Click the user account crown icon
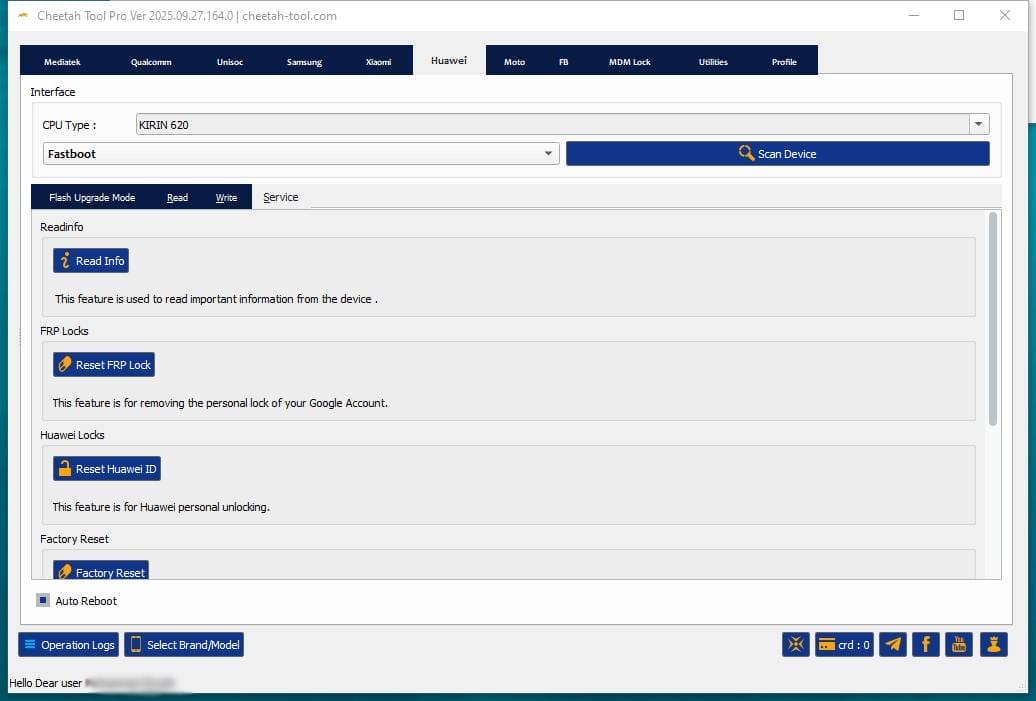This screenshot has width=1036, height=701. (993, 645)
